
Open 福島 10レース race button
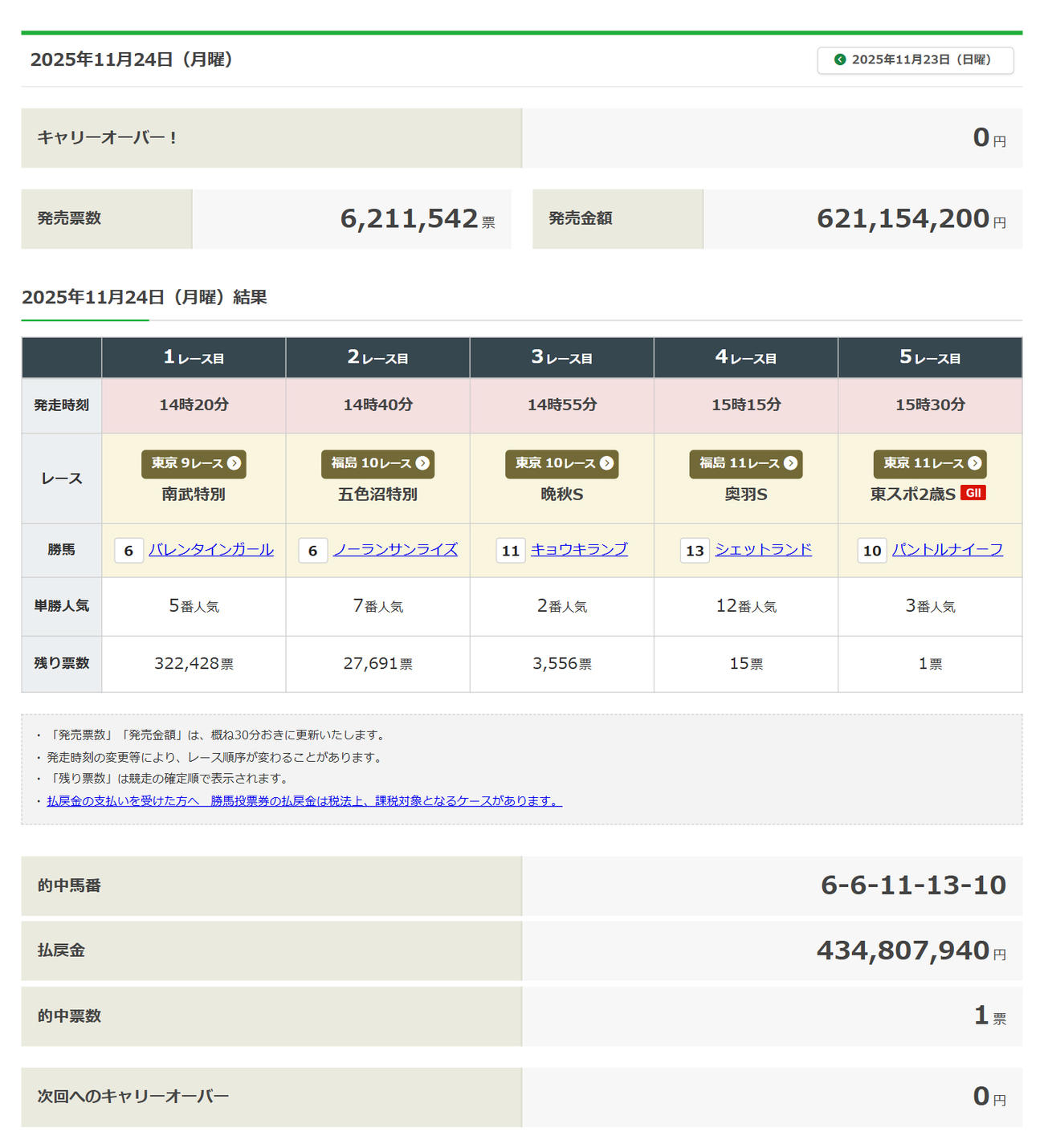coord(377,464)
